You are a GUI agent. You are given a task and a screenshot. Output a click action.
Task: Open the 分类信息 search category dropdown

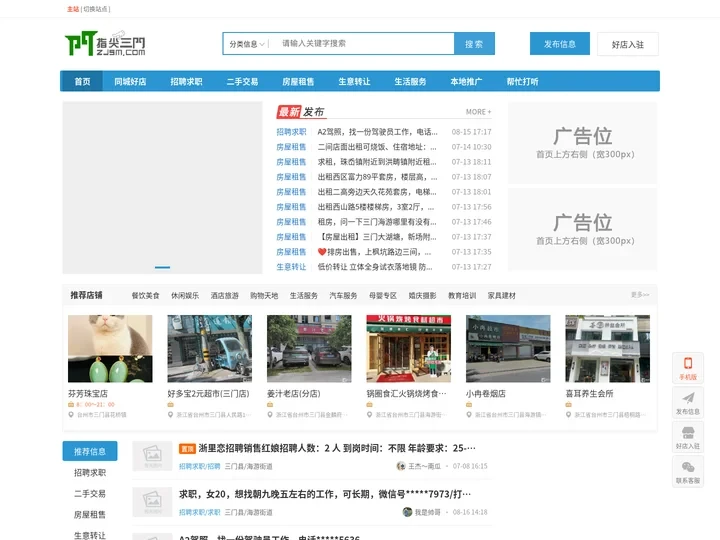(x=247, y=44)
